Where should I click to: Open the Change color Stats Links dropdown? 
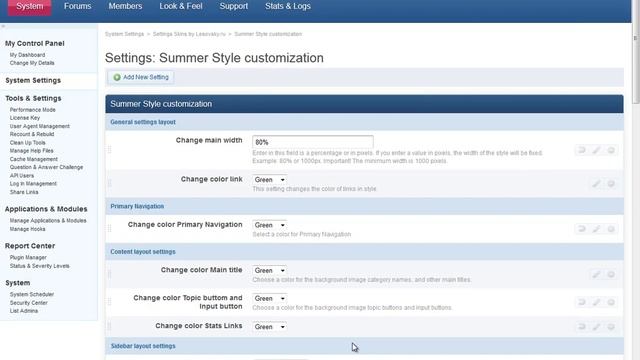pos(269,327)
